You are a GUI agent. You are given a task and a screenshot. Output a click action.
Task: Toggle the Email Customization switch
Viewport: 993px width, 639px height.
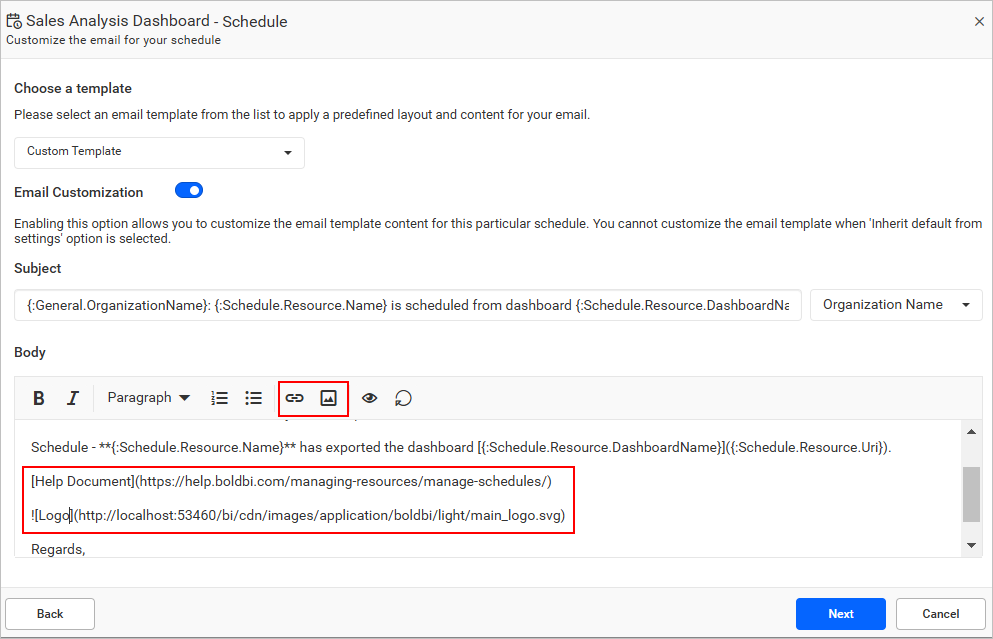189,190
